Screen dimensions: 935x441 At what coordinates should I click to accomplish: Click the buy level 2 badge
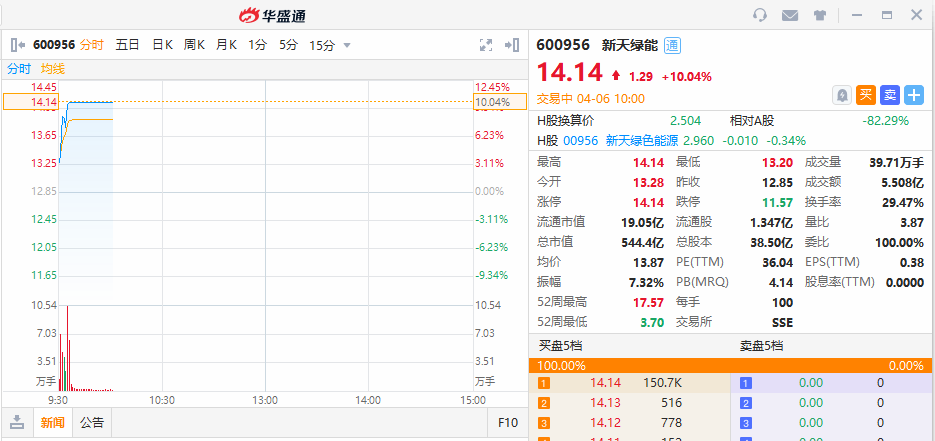coord(544,403)
